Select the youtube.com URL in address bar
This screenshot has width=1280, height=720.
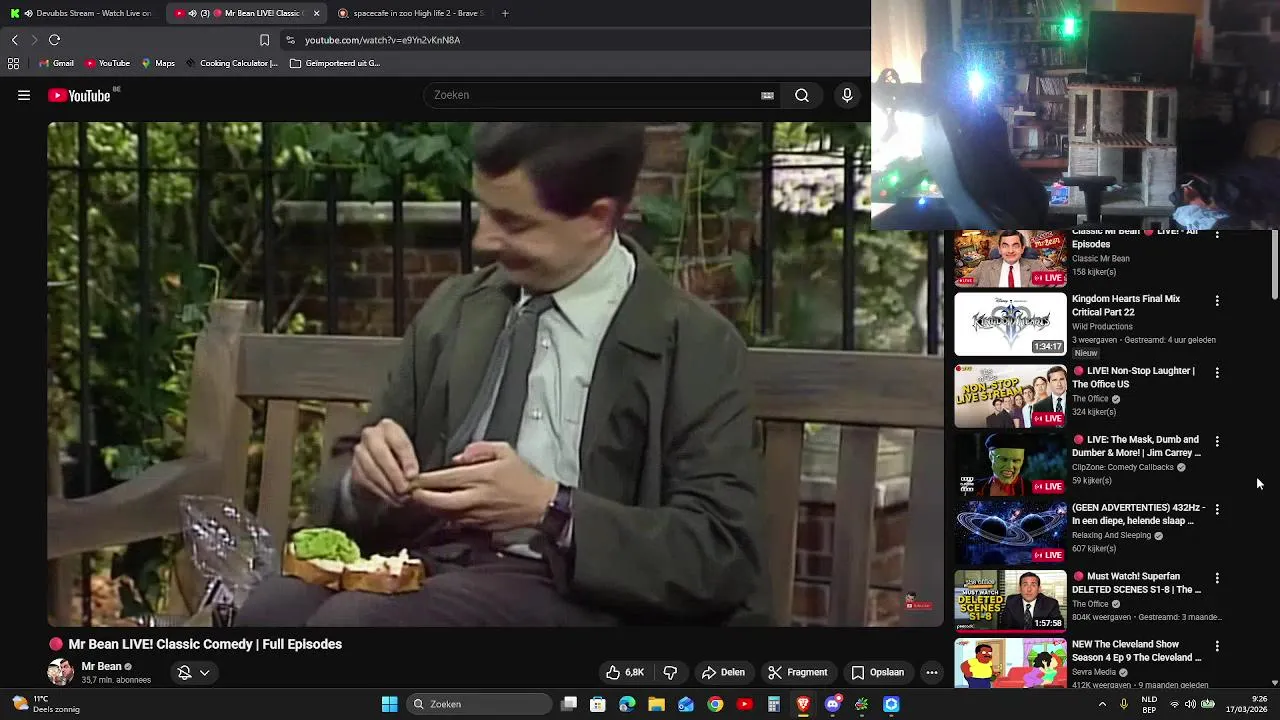coord(382,40)
